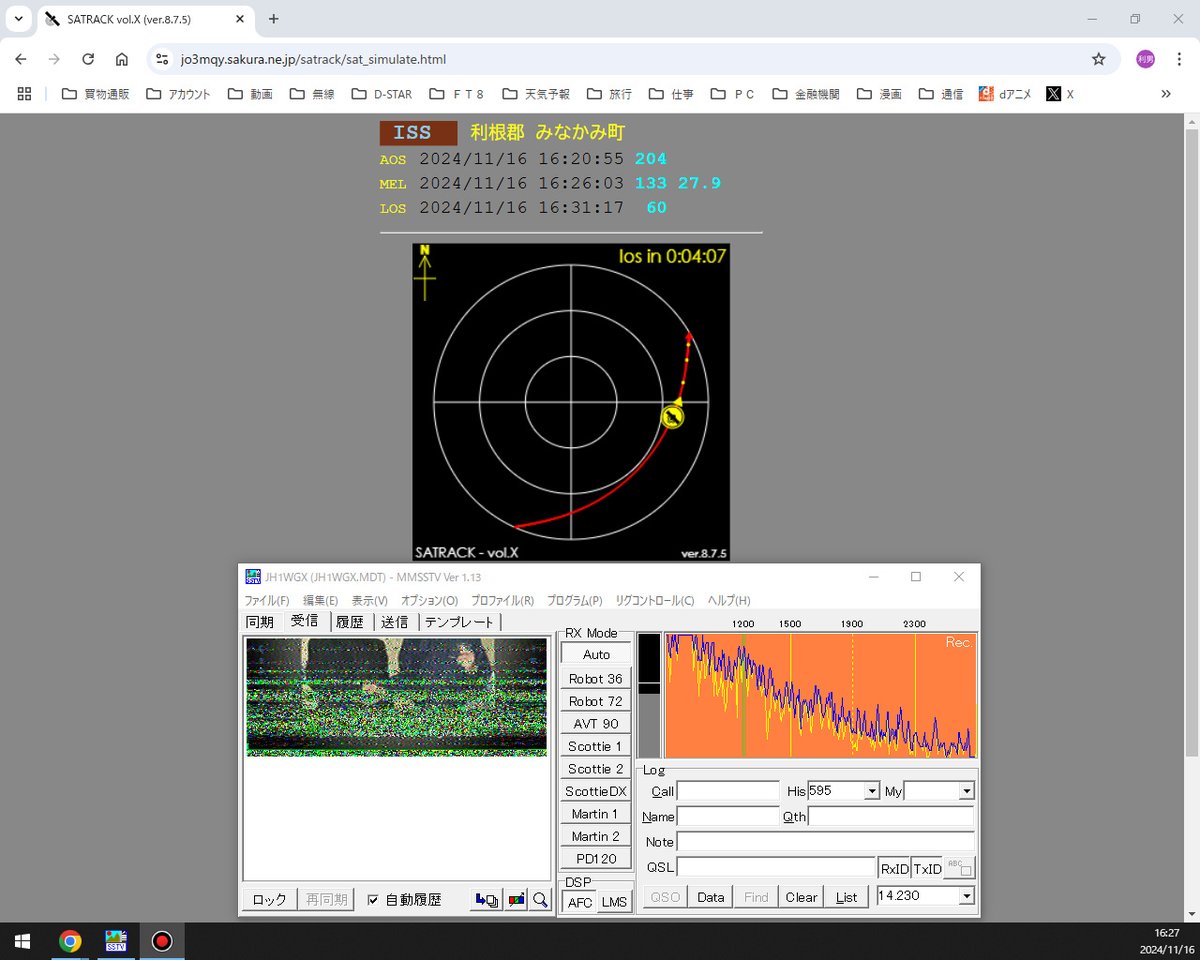
Task: Click the magnifier zoom icon in MMSSTV
Action: click(x=540, y=899)
